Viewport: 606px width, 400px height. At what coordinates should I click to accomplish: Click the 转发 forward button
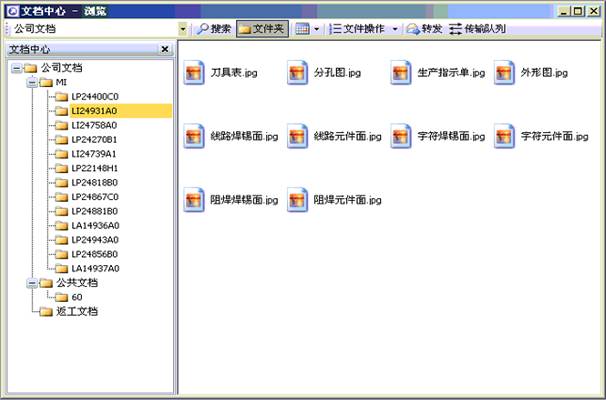pos(424,29)
